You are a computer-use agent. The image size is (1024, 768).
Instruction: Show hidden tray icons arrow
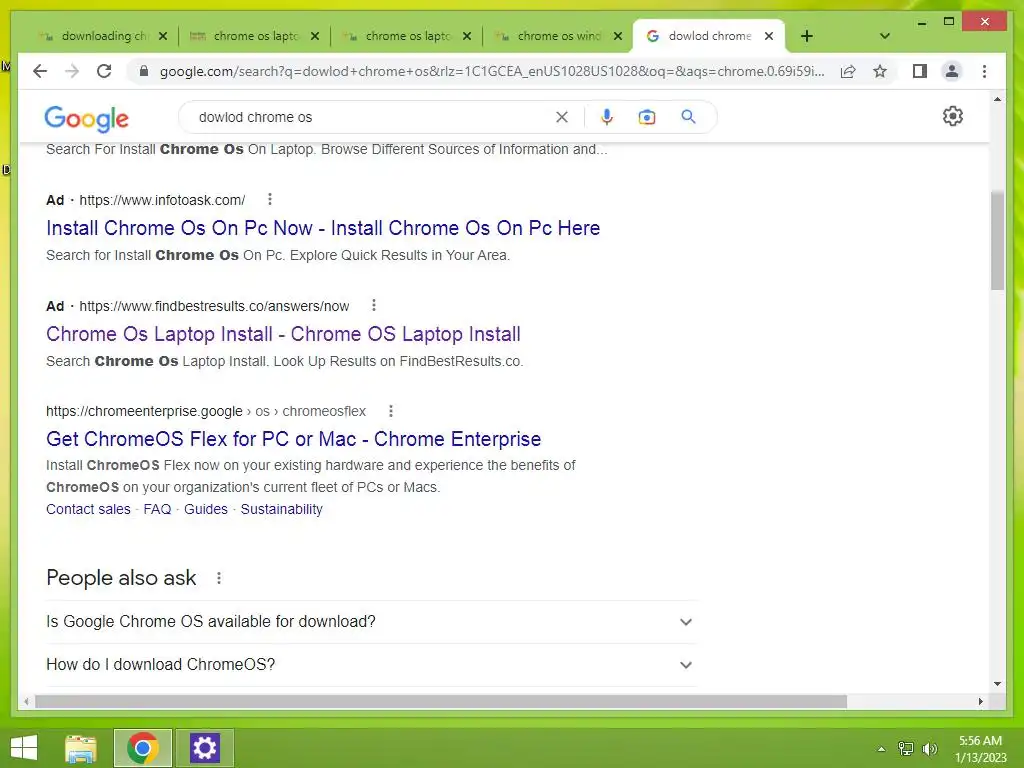coord(881,749)
